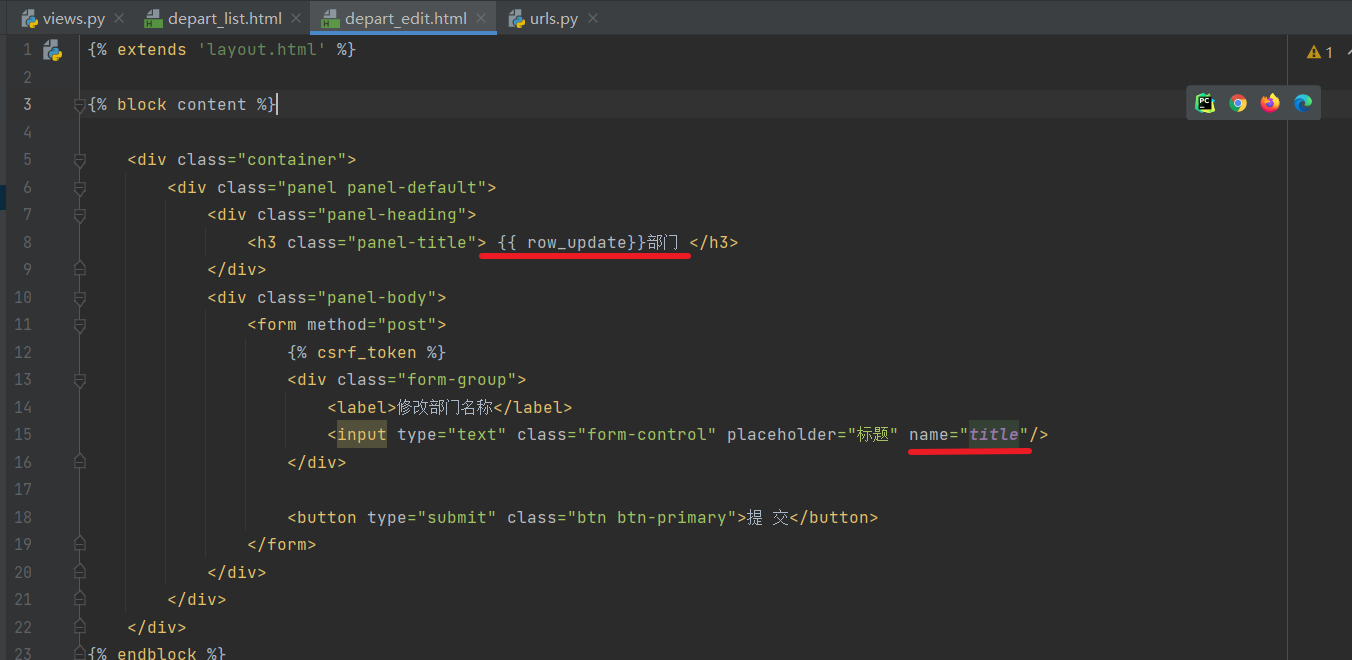Screen dimensions: 1352x660
Task: Switch to the urls.py tab
Action: tap(553, 17)
